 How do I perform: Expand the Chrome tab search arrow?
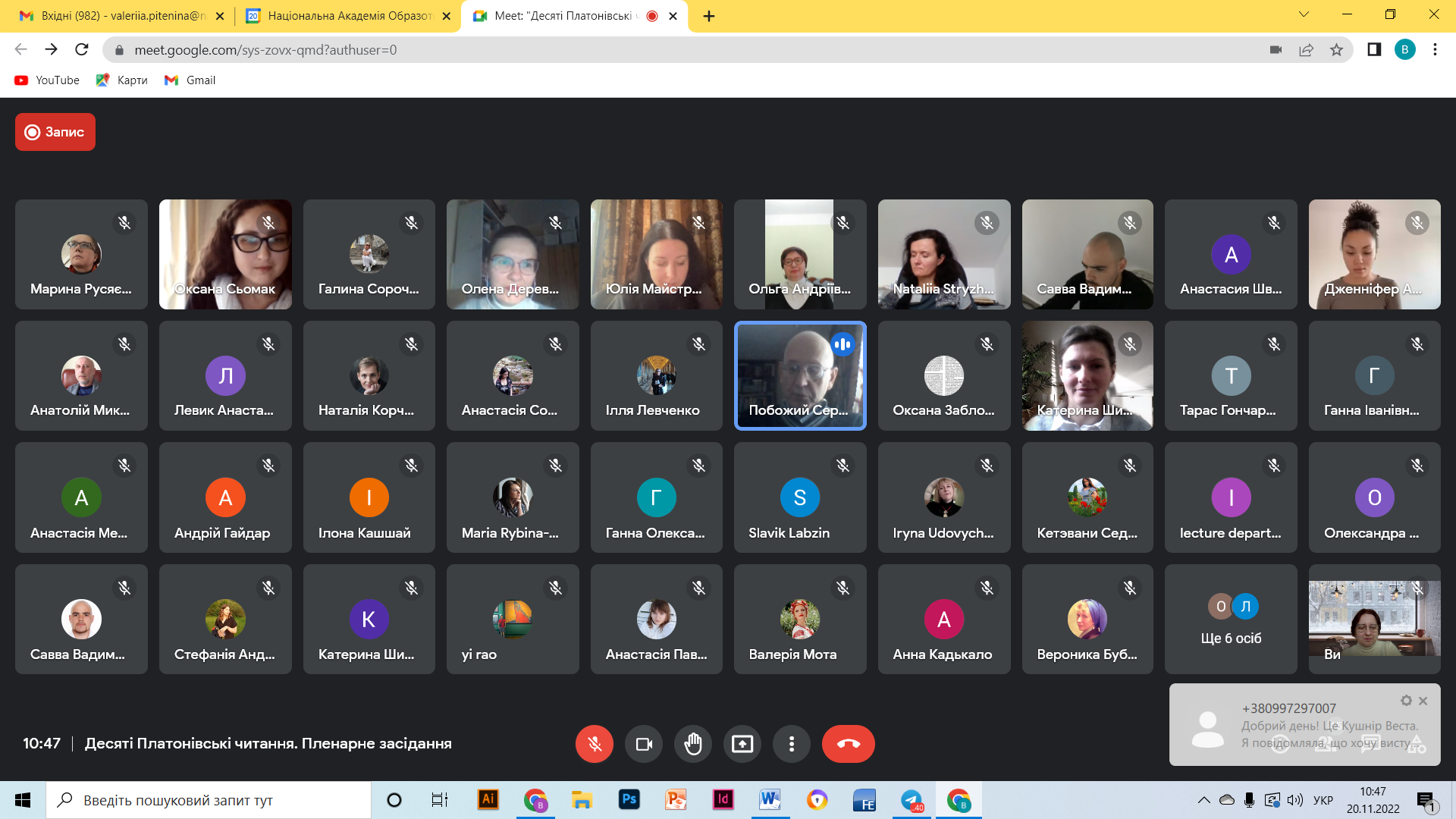click(1304, 14)
